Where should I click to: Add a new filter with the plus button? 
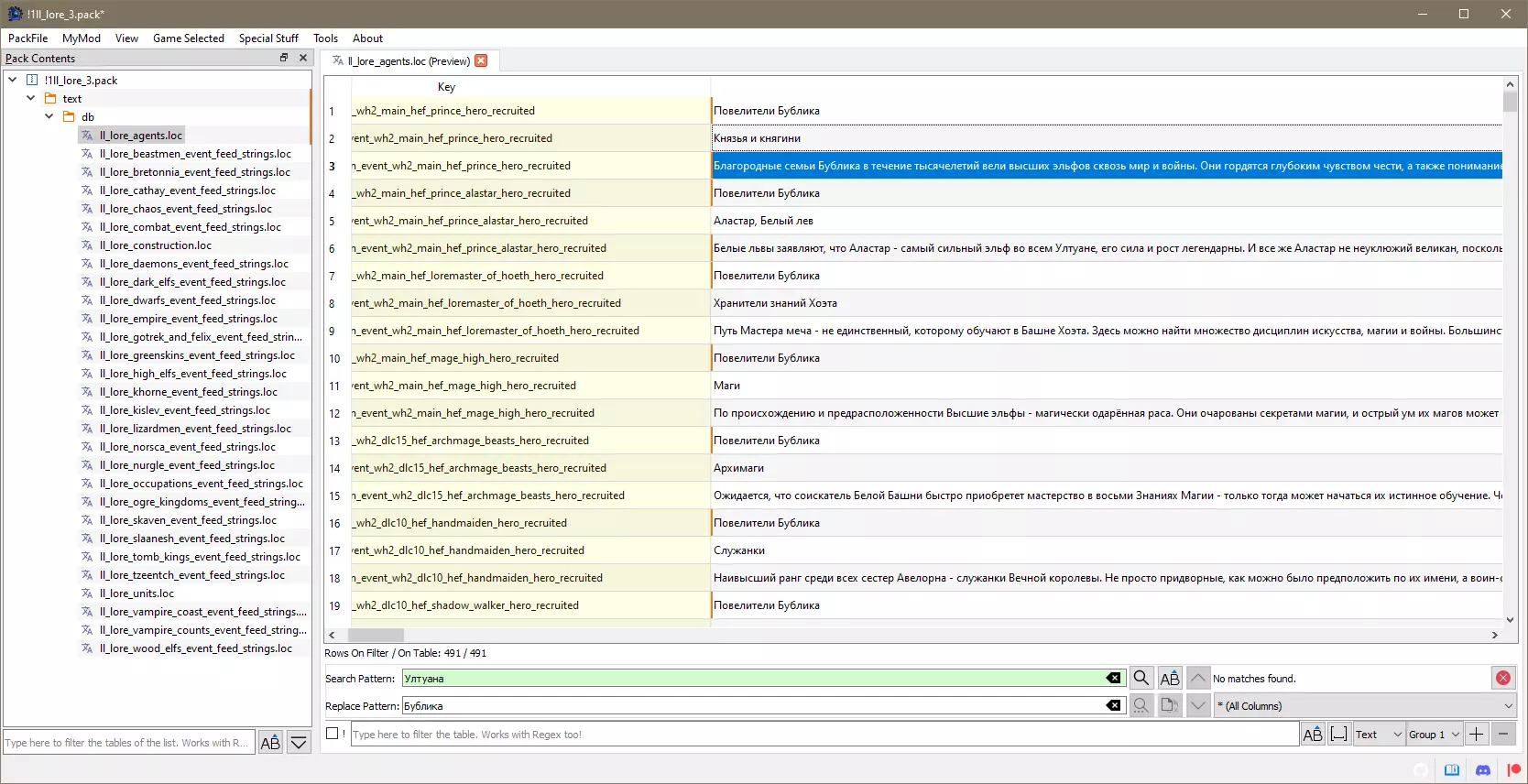[x=1477, y=735]
